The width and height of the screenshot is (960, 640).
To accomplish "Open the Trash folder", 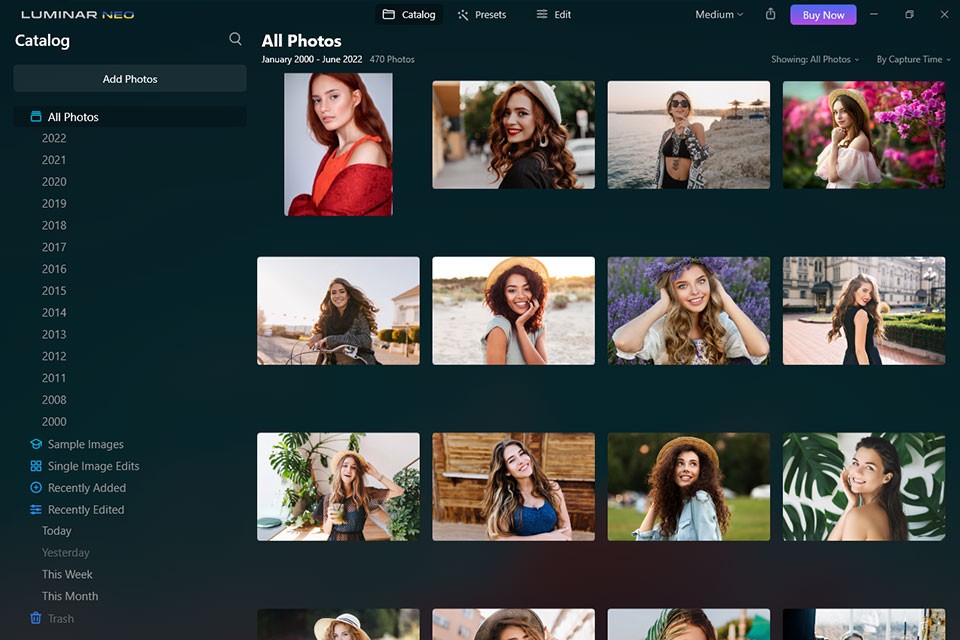I will 61,619.
